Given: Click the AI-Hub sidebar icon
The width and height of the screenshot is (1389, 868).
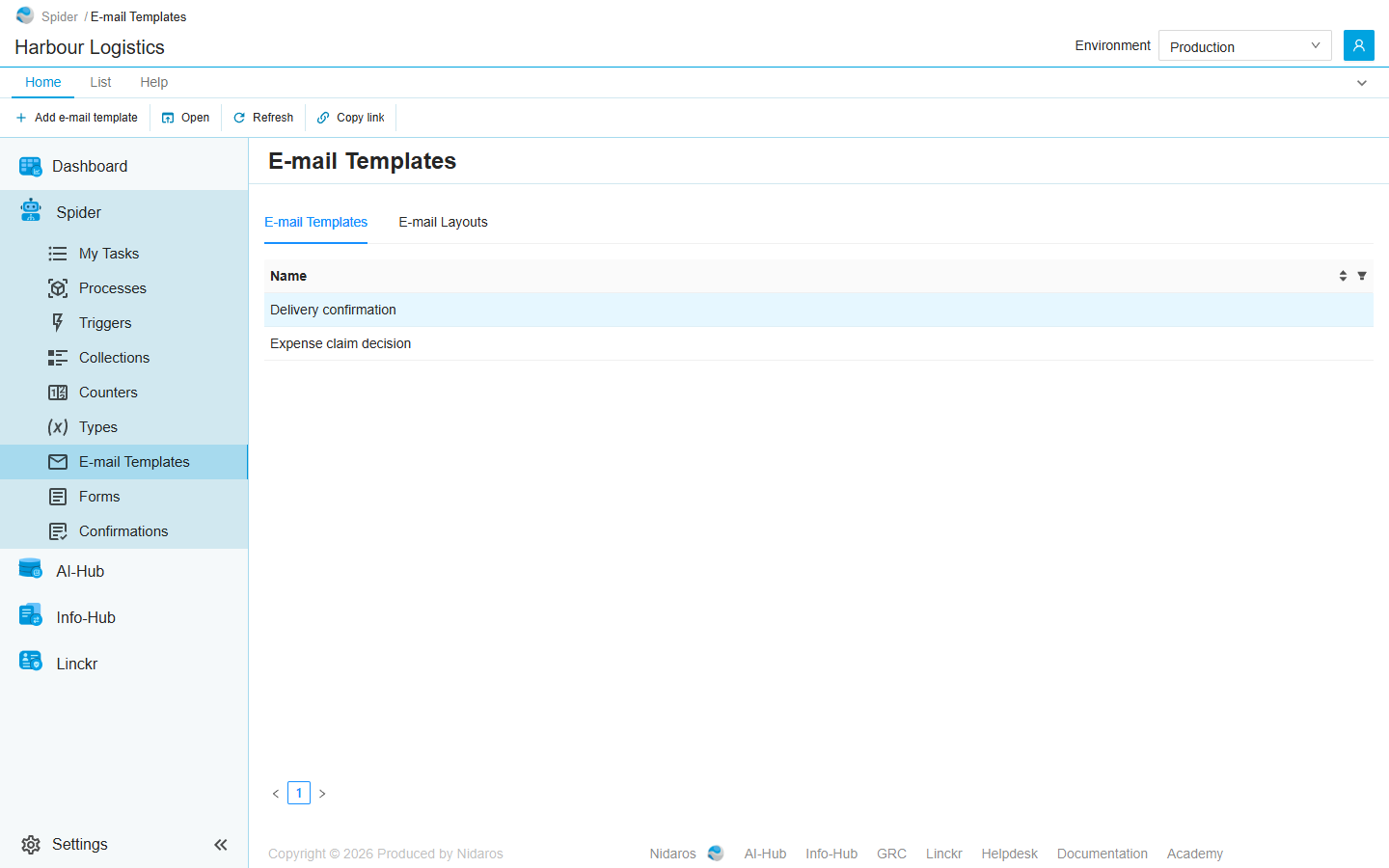Looking at the screenshot, I should point(31,569).
